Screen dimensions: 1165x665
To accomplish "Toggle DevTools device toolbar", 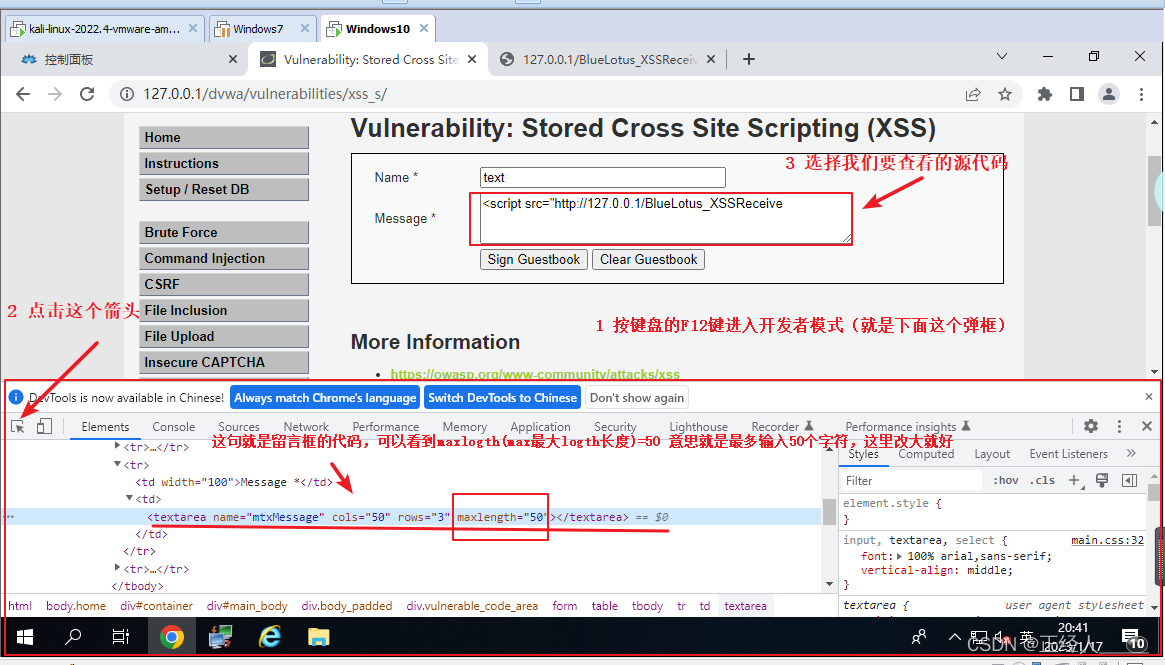I will (44, 426).
